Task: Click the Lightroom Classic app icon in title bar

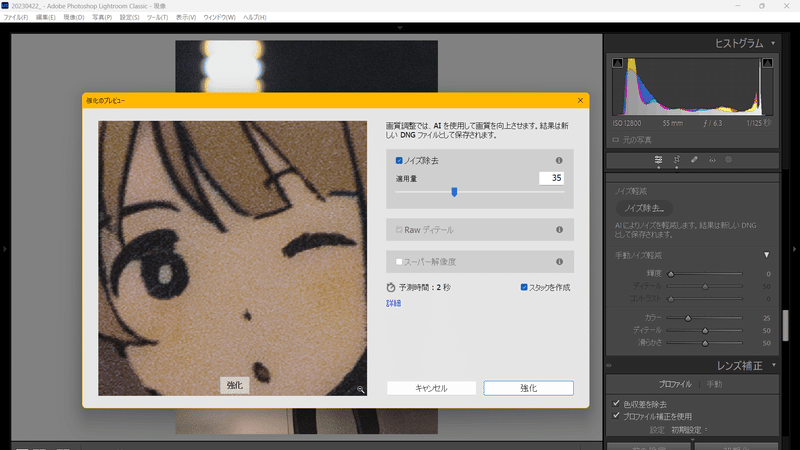Action: [x=5, y=6]
